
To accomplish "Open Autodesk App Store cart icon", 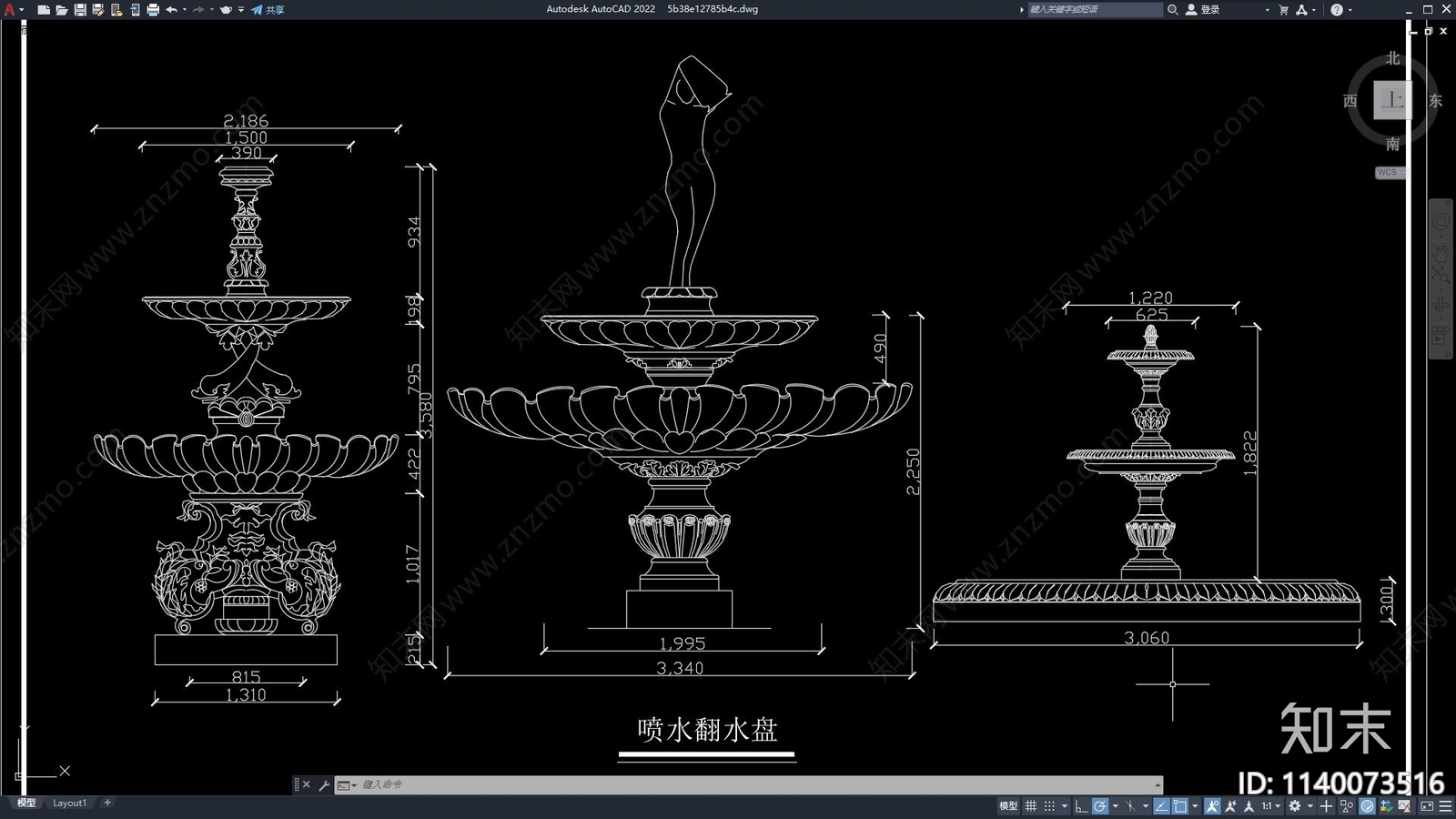I will 1284,9.
